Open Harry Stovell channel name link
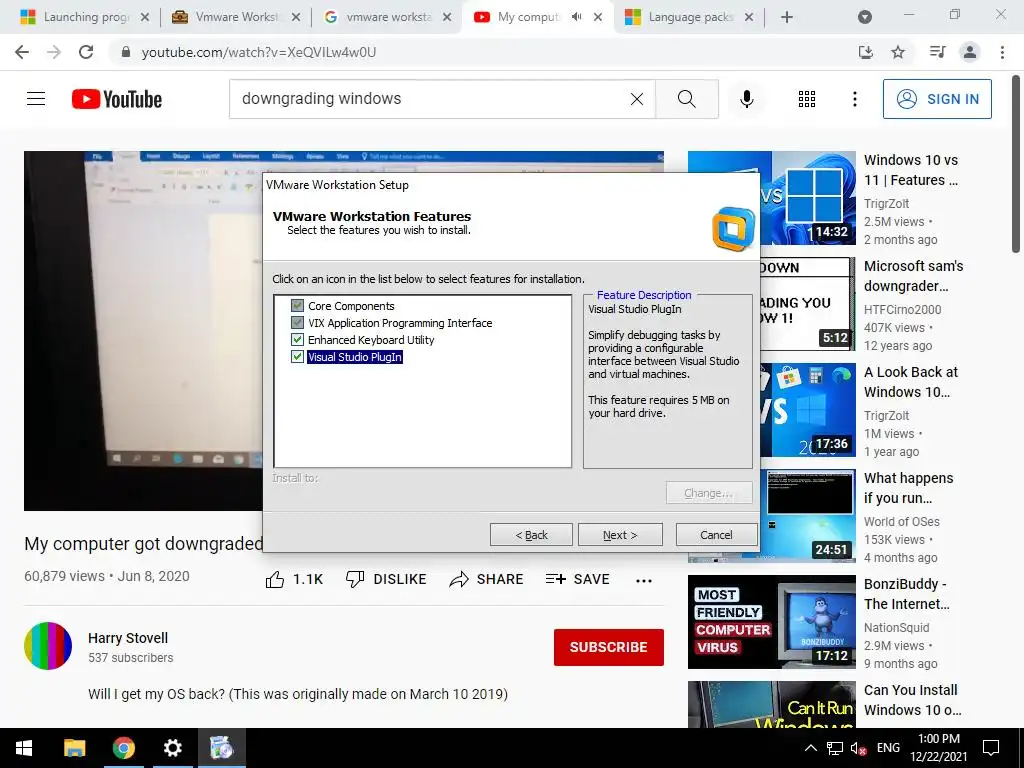Image resolution: width=1024 pixels, height=768 pixels. tap(128, 638)
